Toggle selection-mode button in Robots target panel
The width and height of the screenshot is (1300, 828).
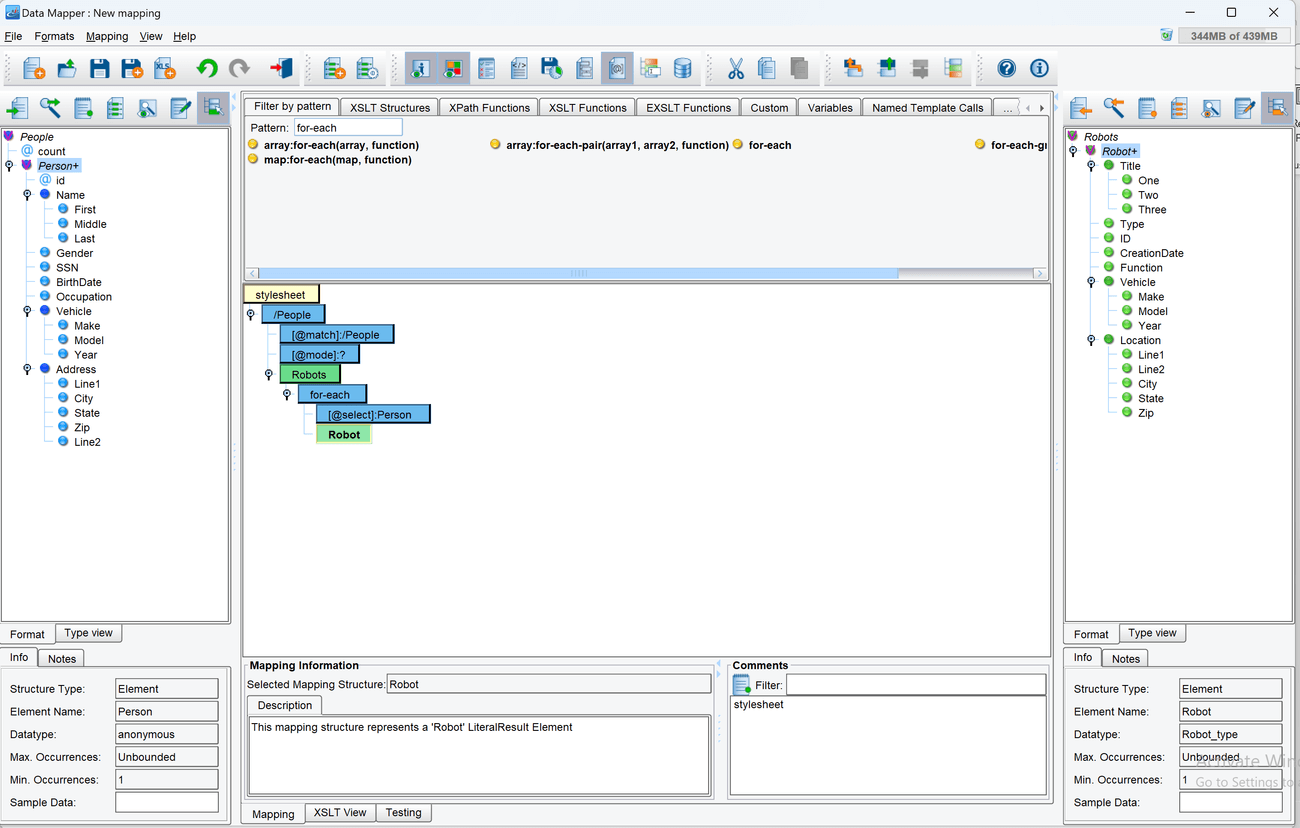tap(1277, 108)
